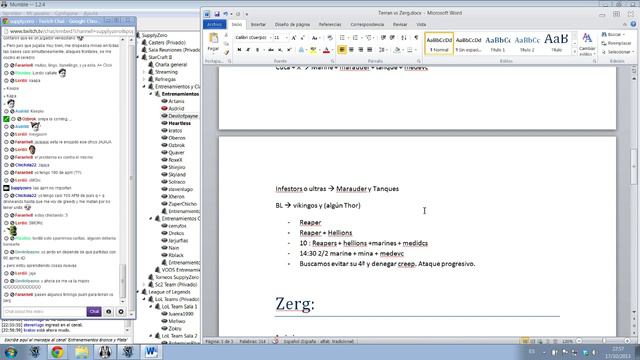Collapse the StarCraft II channel tree
The width and height of the screenshot is (640, 360).
click(x=138, y=57)
